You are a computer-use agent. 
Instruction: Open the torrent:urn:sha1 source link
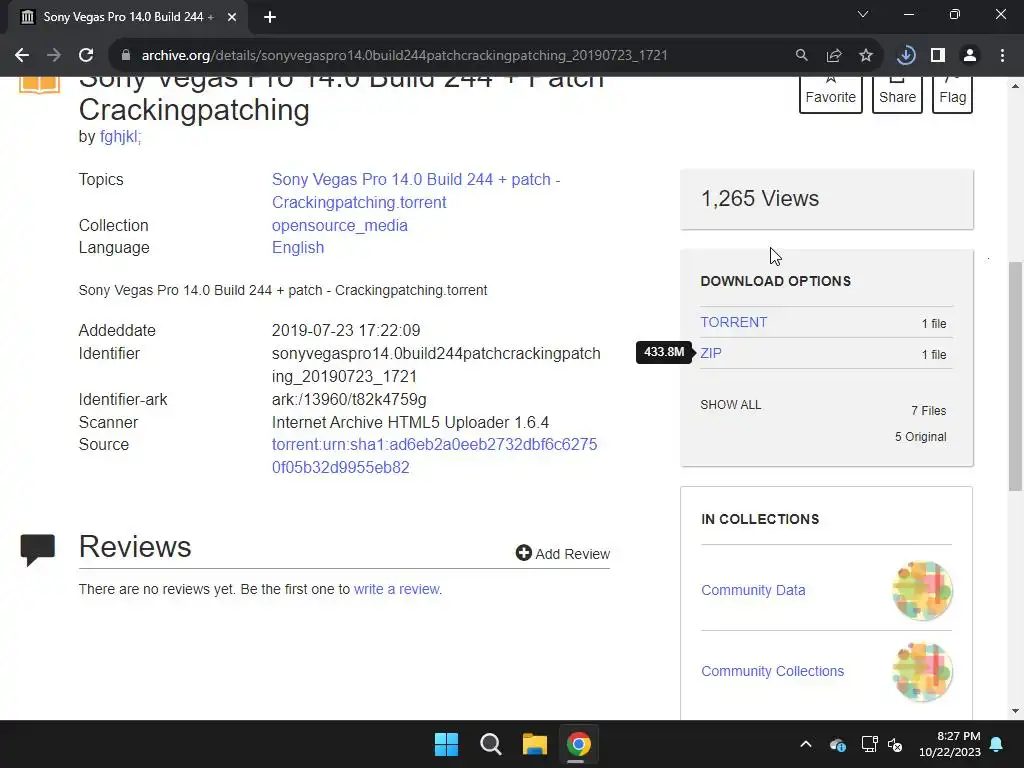(x=434, y=456)
